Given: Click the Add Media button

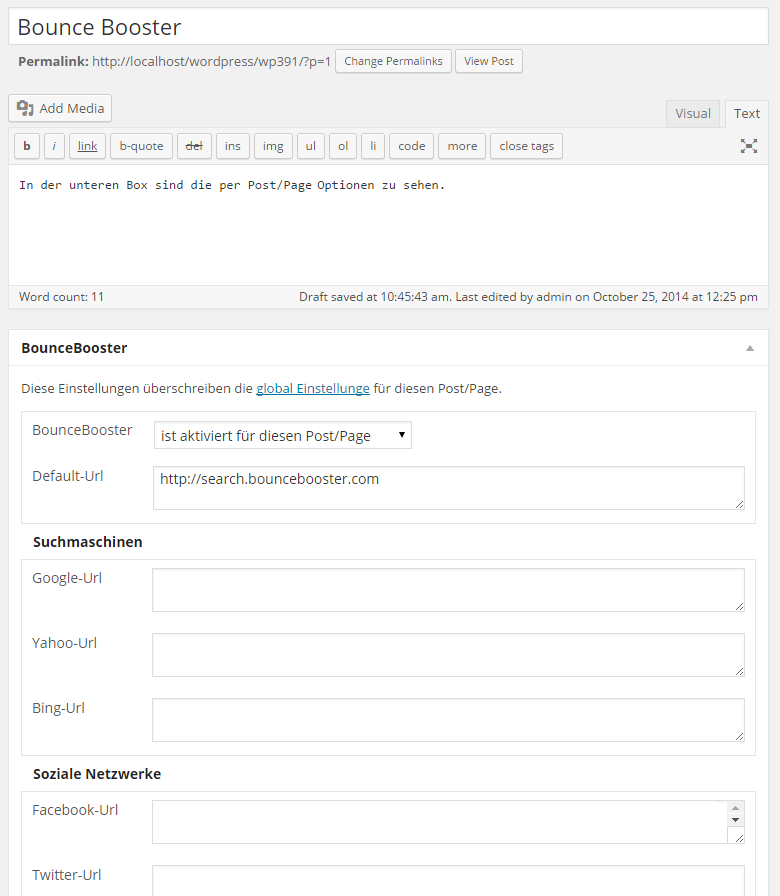Looking at the screenshot, I should click(60, 108).
